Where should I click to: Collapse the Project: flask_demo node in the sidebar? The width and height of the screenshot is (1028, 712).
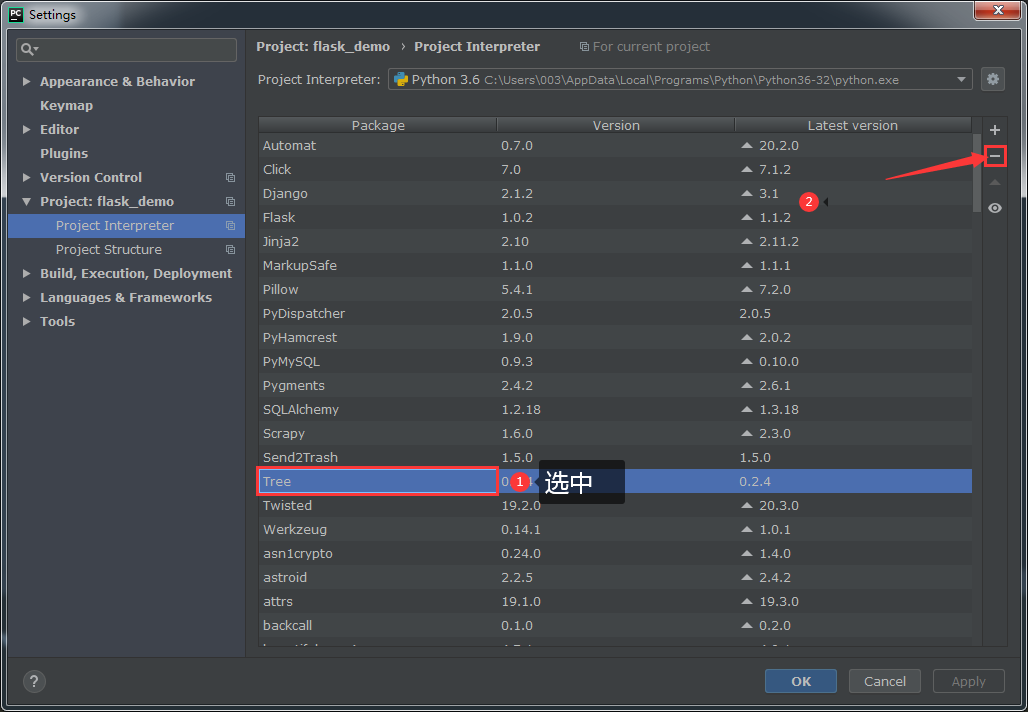pyautogui.click(x=26, y=201)
